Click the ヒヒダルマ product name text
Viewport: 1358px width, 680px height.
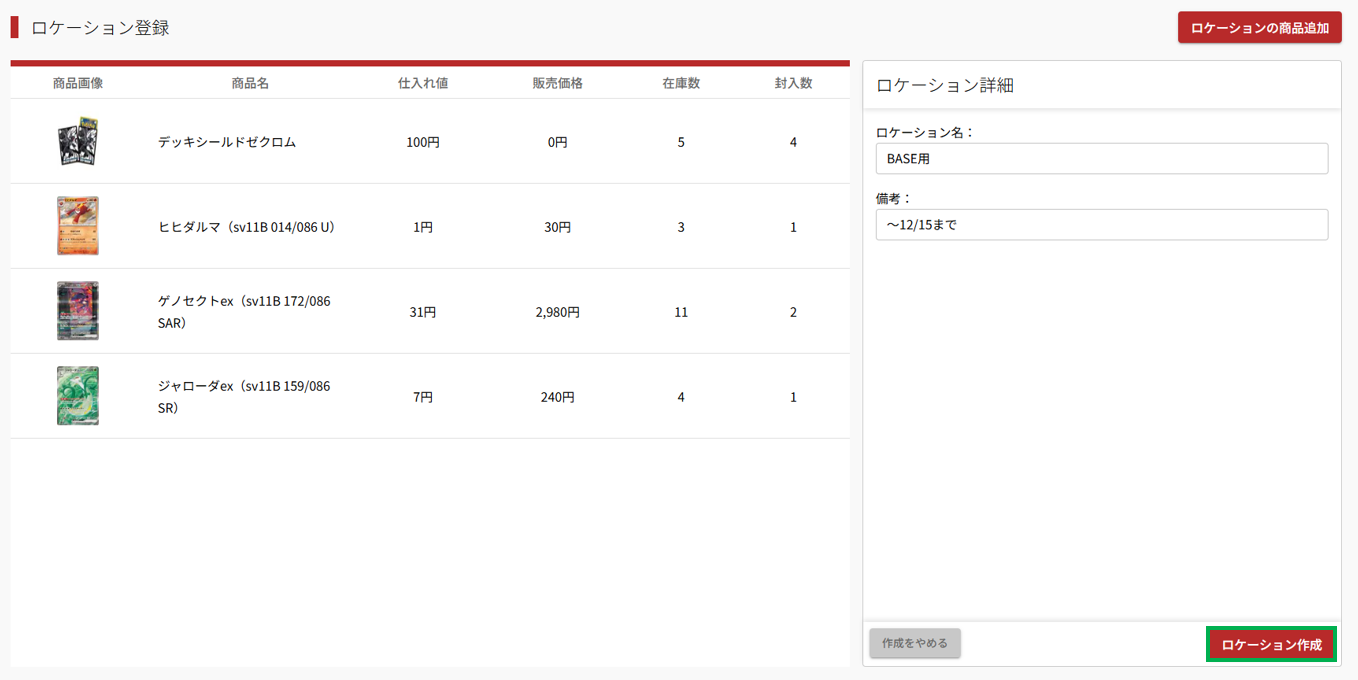point(246,227)
